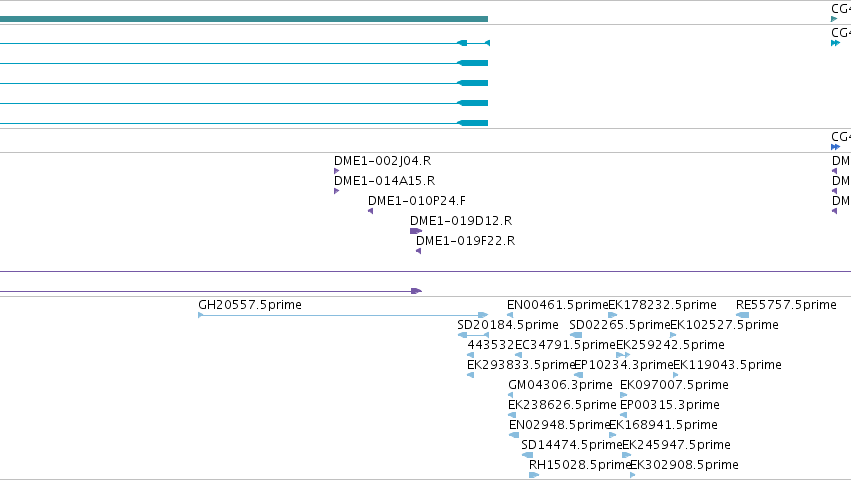Open the EP10234.3prime label

624,365
